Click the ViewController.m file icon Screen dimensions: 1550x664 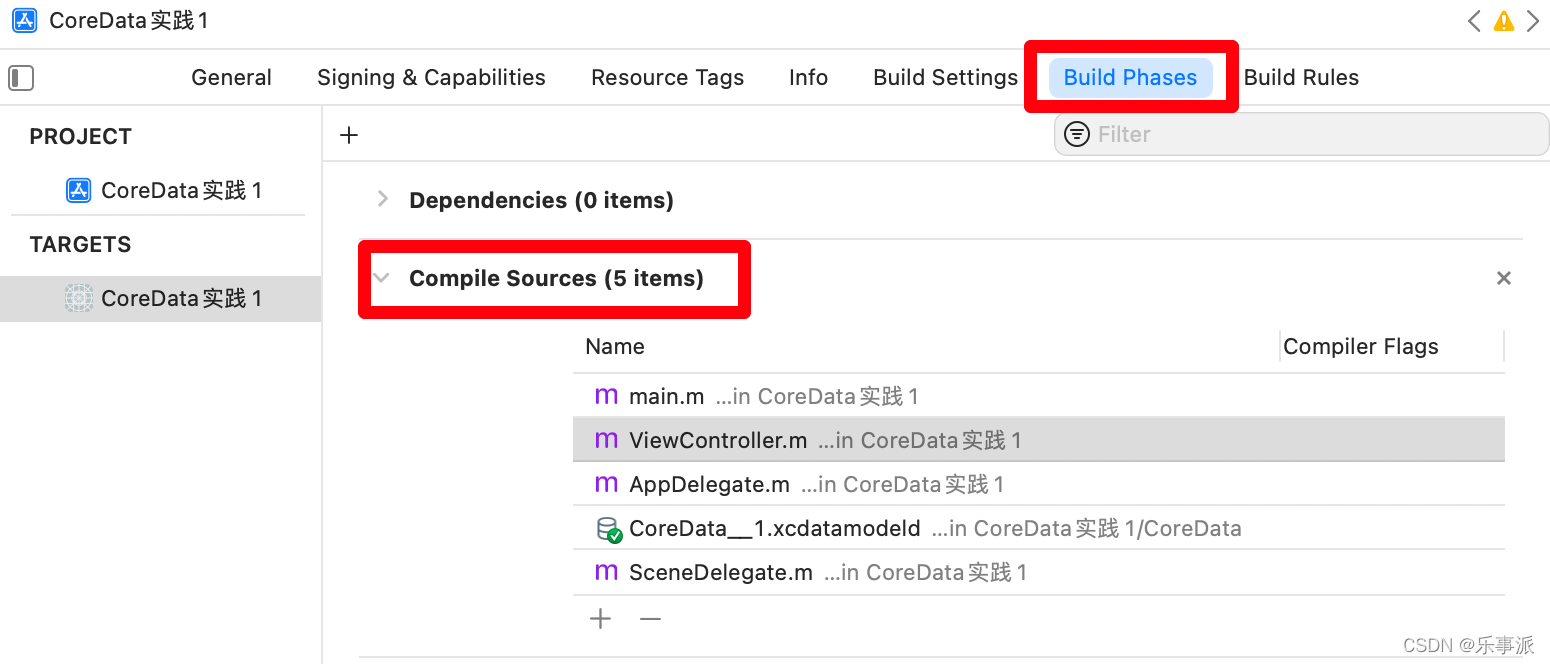point(606,440)
